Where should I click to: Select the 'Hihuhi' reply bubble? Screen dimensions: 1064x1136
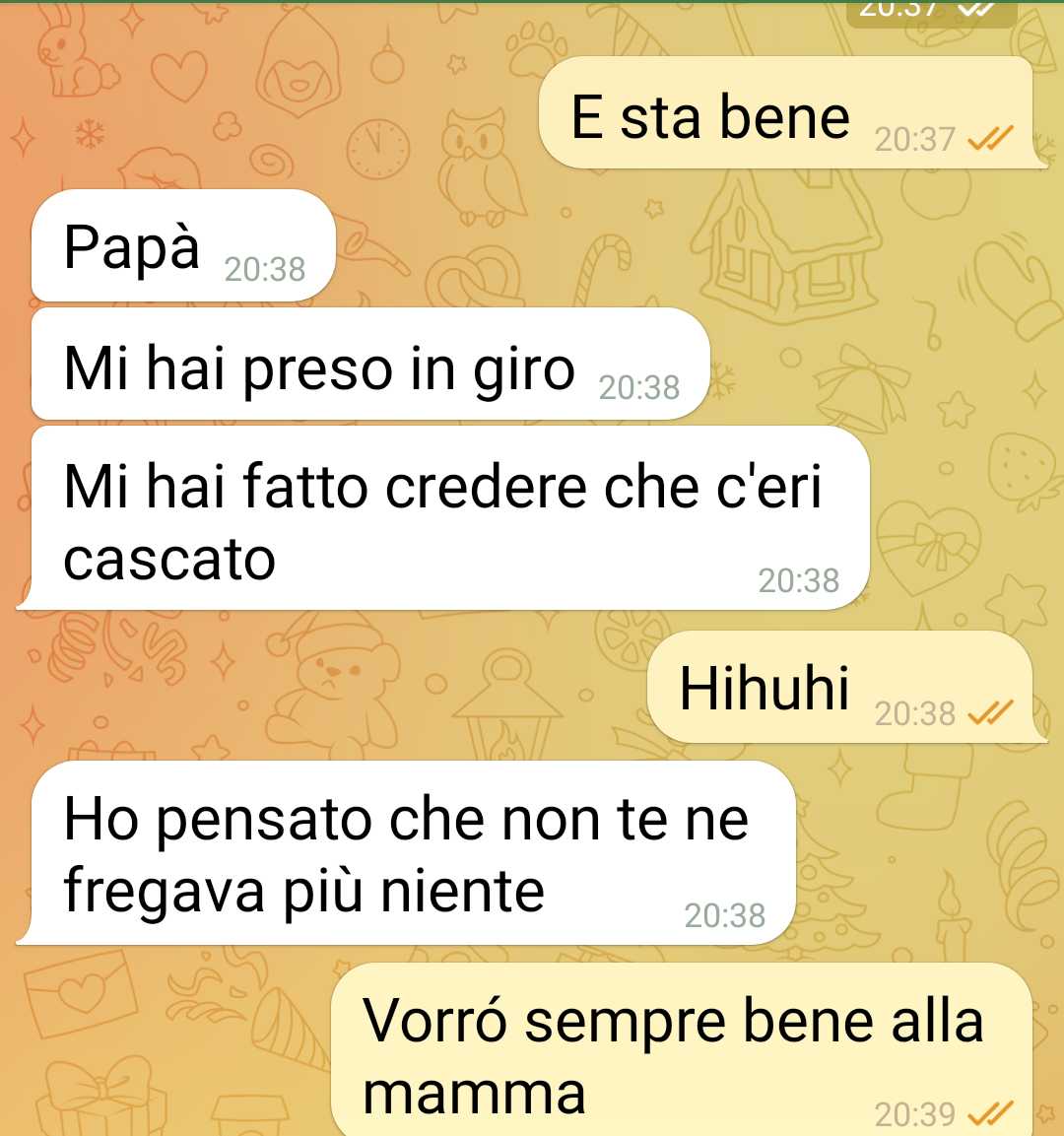pyautogui.click(x=846, y=688)
